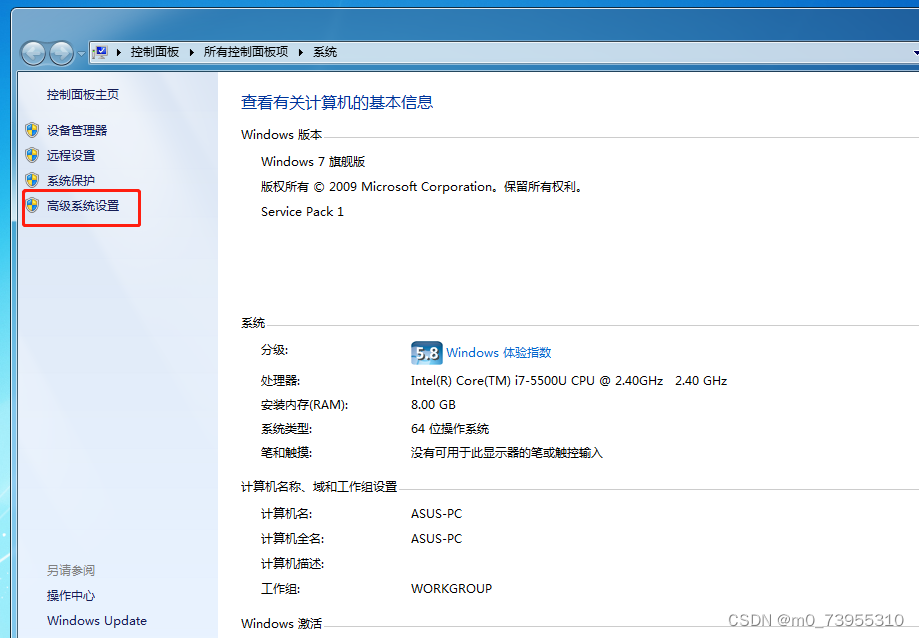The height and width of the screenshot is (638, 919).
Task: Open the recent pages dropdown beside Forward
Action: click(81, 53)
